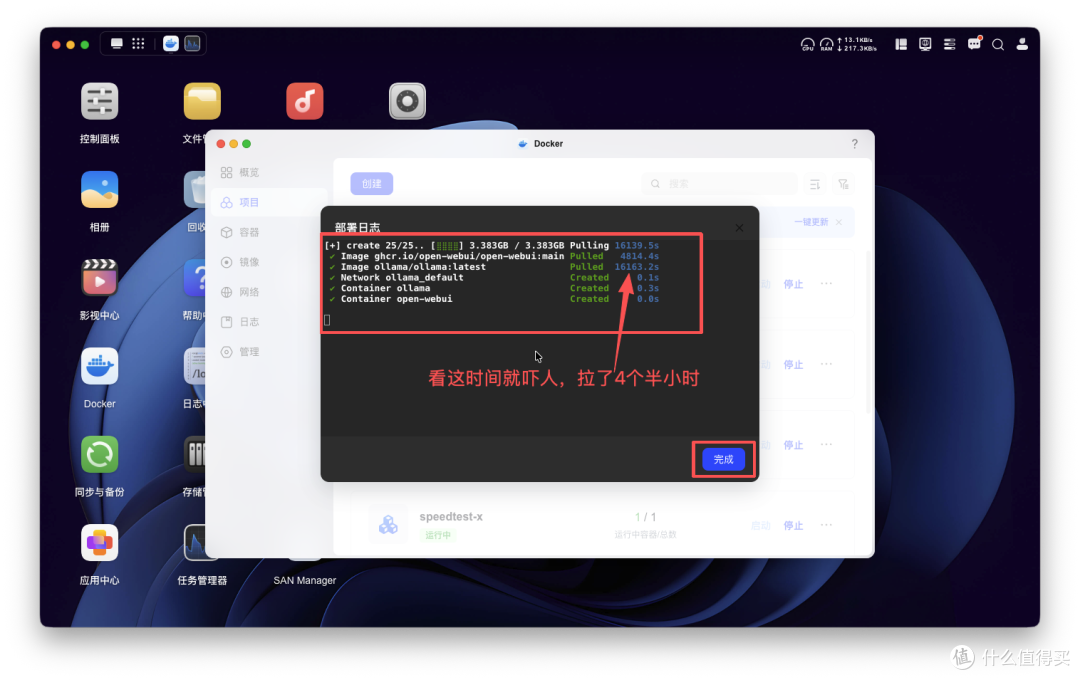Screen dimensions: 1080x680
Task: Open the user account icon
Action: coord(1022,44)
